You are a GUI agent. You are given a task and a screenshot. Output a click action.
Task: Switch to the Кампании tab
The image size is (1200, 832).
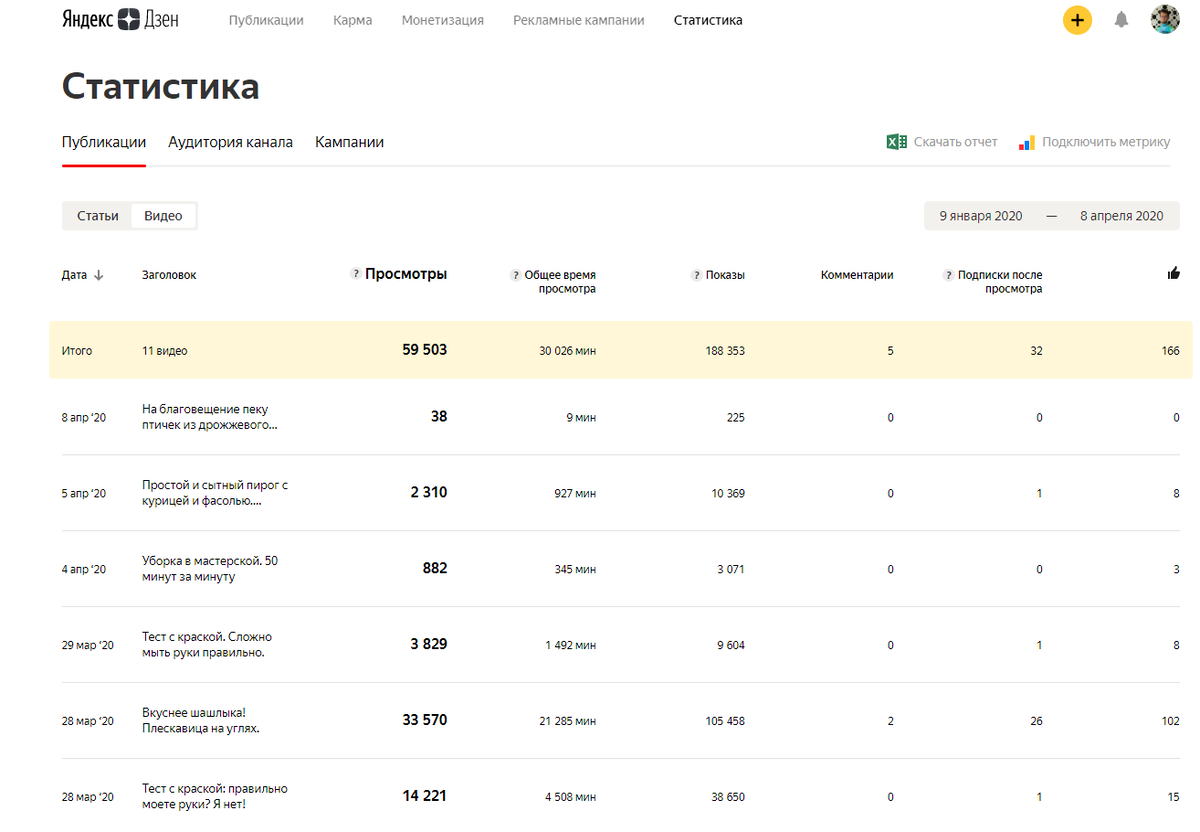pos(350,141)
